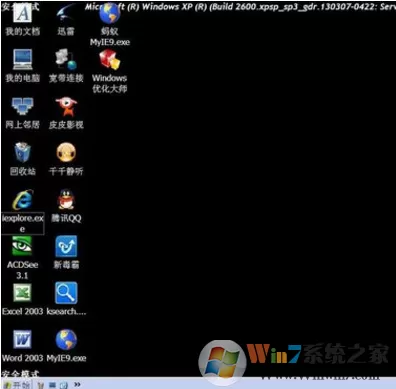
Task: Click the 开始 Start button
Action: pyautogui.click(x=16, y=385)
